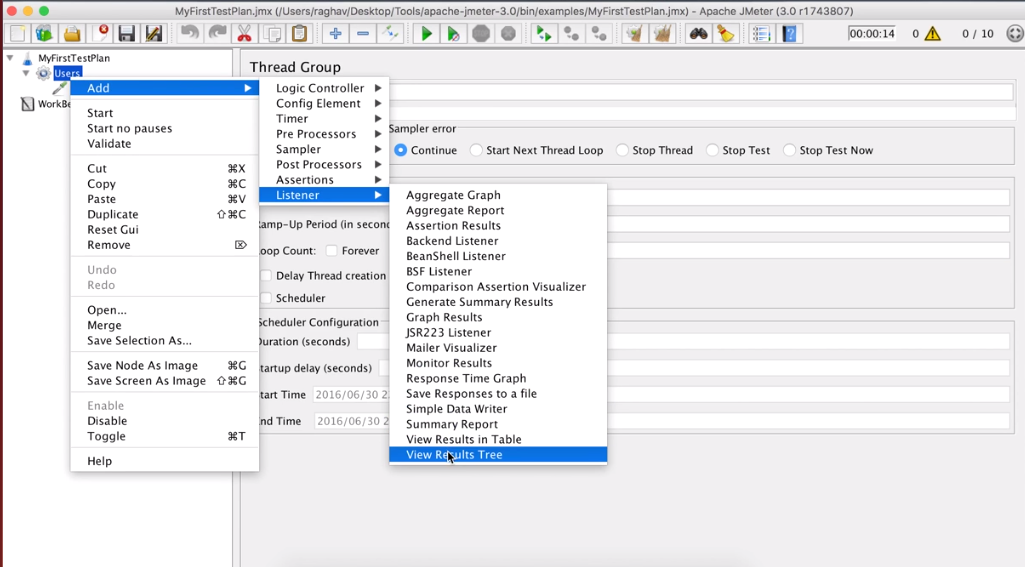Click the double broom Clear All icon
Viewport: 1025px width, 567px height.
(x=662, y=33)
